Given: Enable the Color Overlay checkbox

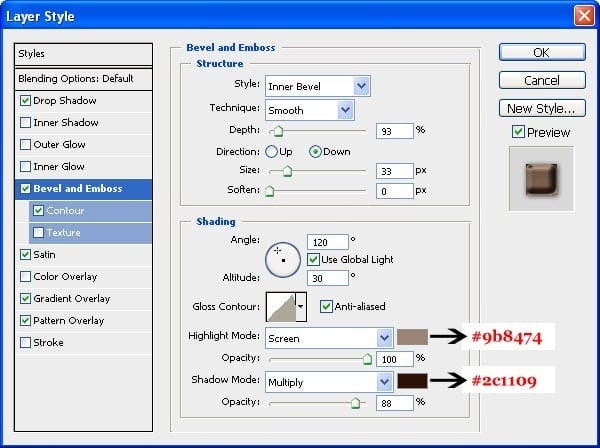Looking at the screenshot, I should coord(25,277).
